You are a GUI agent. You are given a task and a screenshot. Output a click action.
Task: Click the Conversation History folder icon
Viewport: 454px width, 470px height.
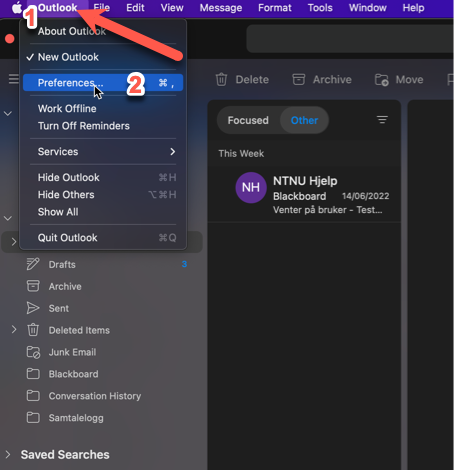pyautogui.click(x=33, y=396)
